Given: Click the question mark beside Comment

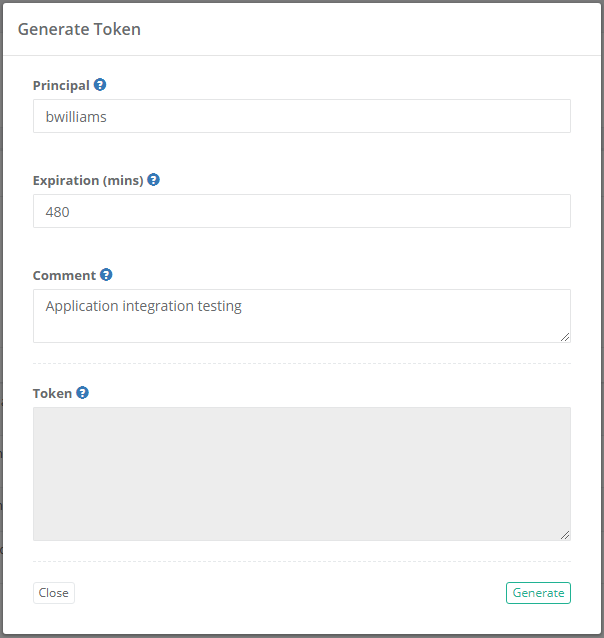Looking at the screenshot, I should [x=106, y=275].
